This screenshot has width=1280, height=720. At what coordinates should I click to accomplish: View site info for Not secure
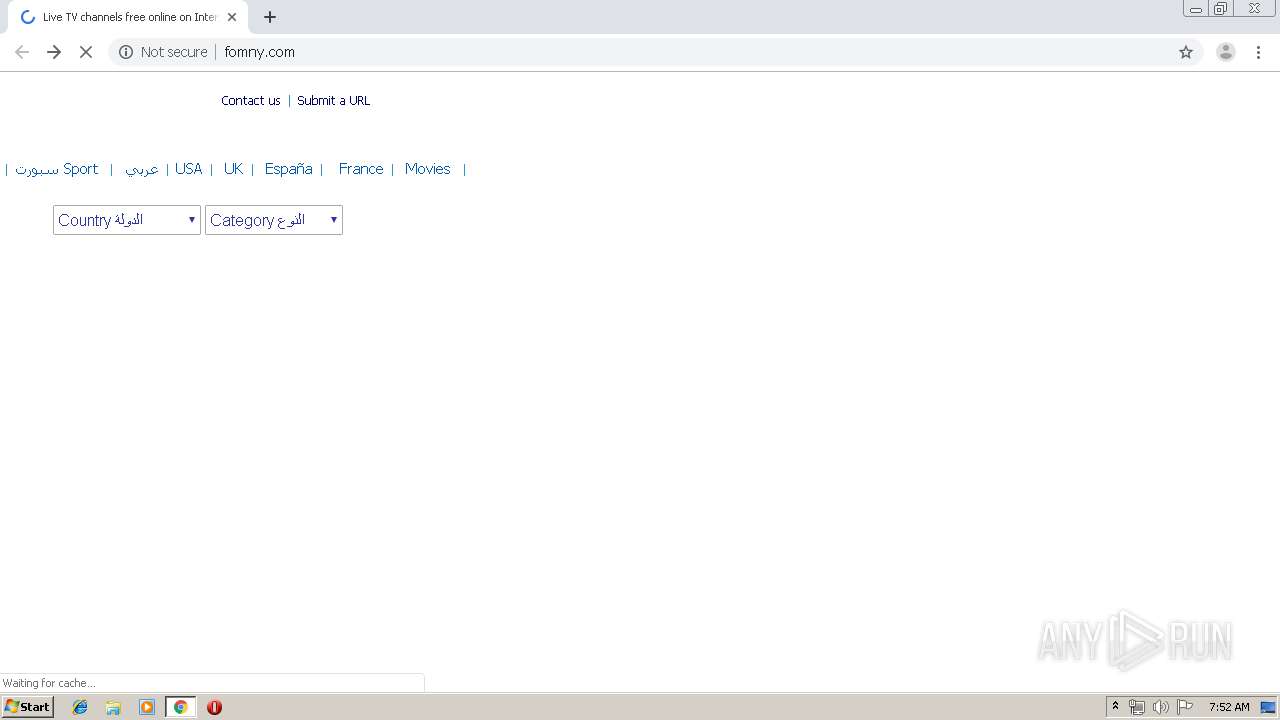163,52
